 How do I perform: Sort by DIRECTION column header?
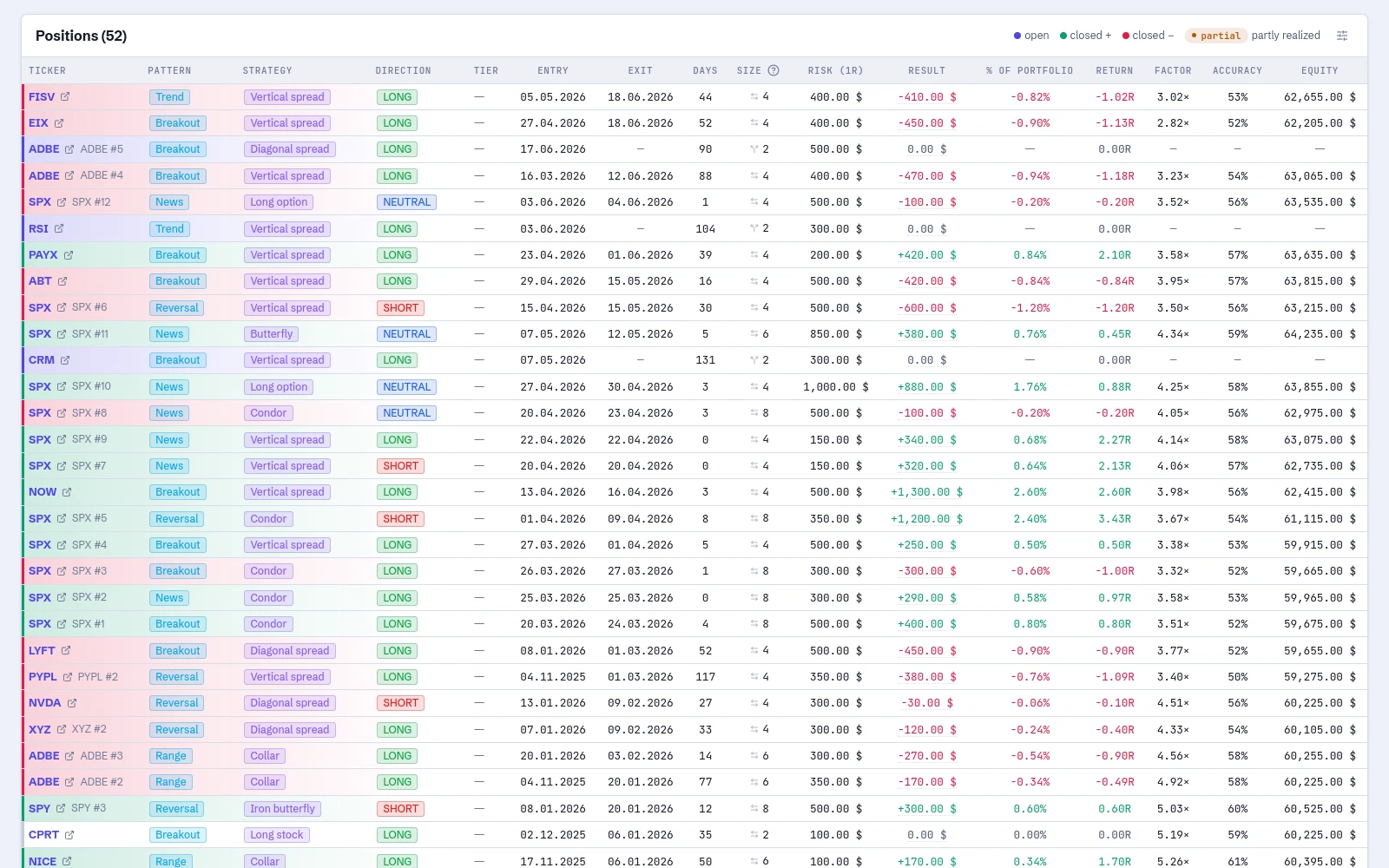point(403,70)
